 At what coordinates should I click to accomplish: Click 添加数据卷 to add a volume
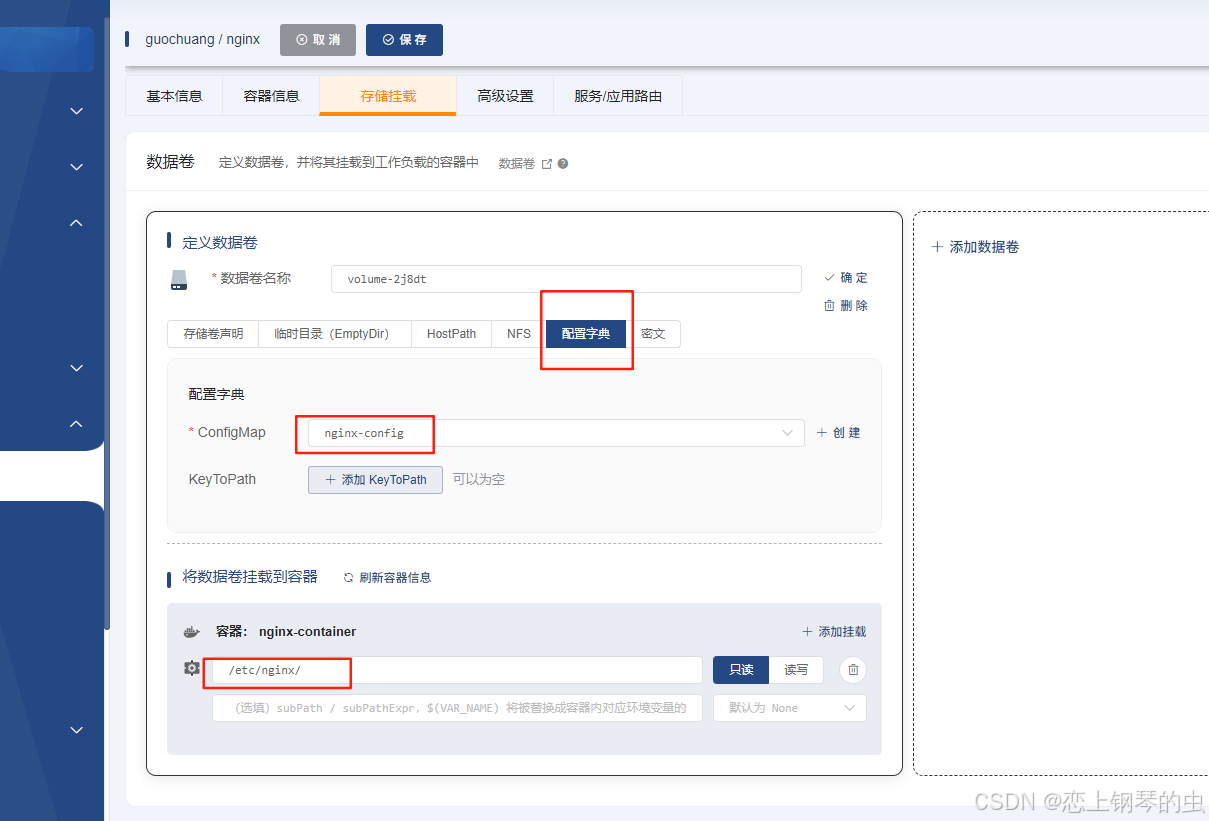click(975, 247)
